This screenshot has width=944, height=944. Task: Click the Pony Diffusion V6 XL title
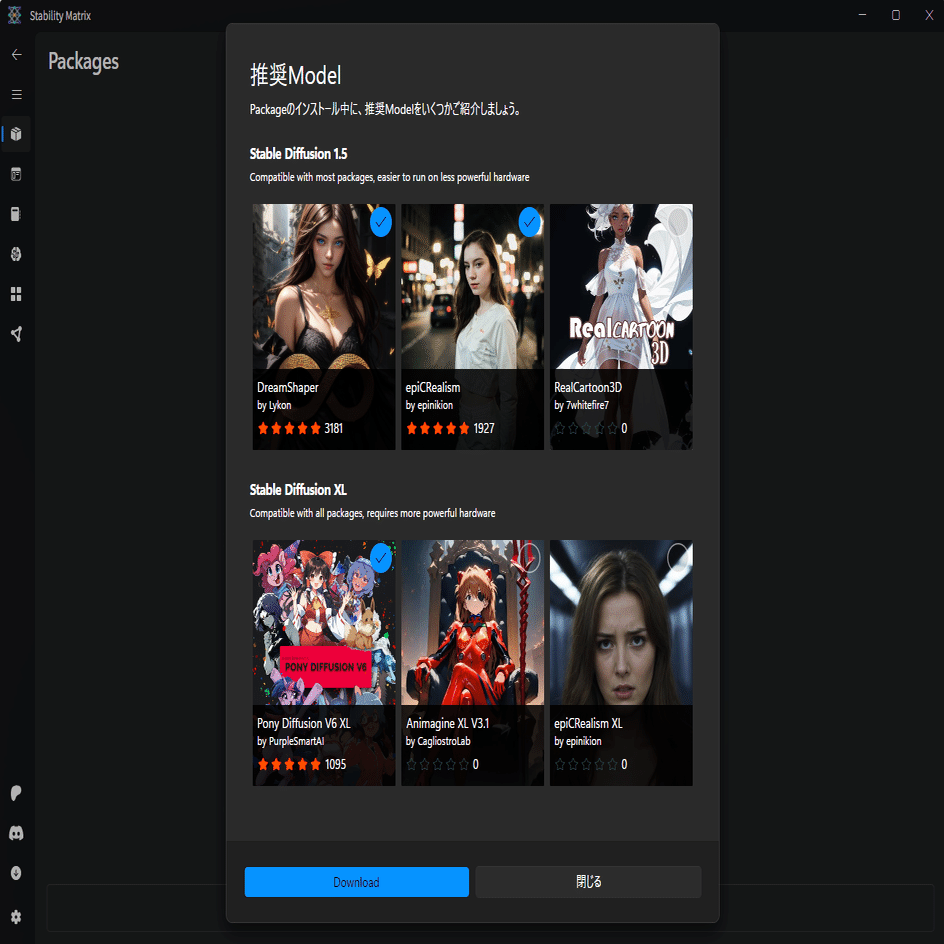303,723
